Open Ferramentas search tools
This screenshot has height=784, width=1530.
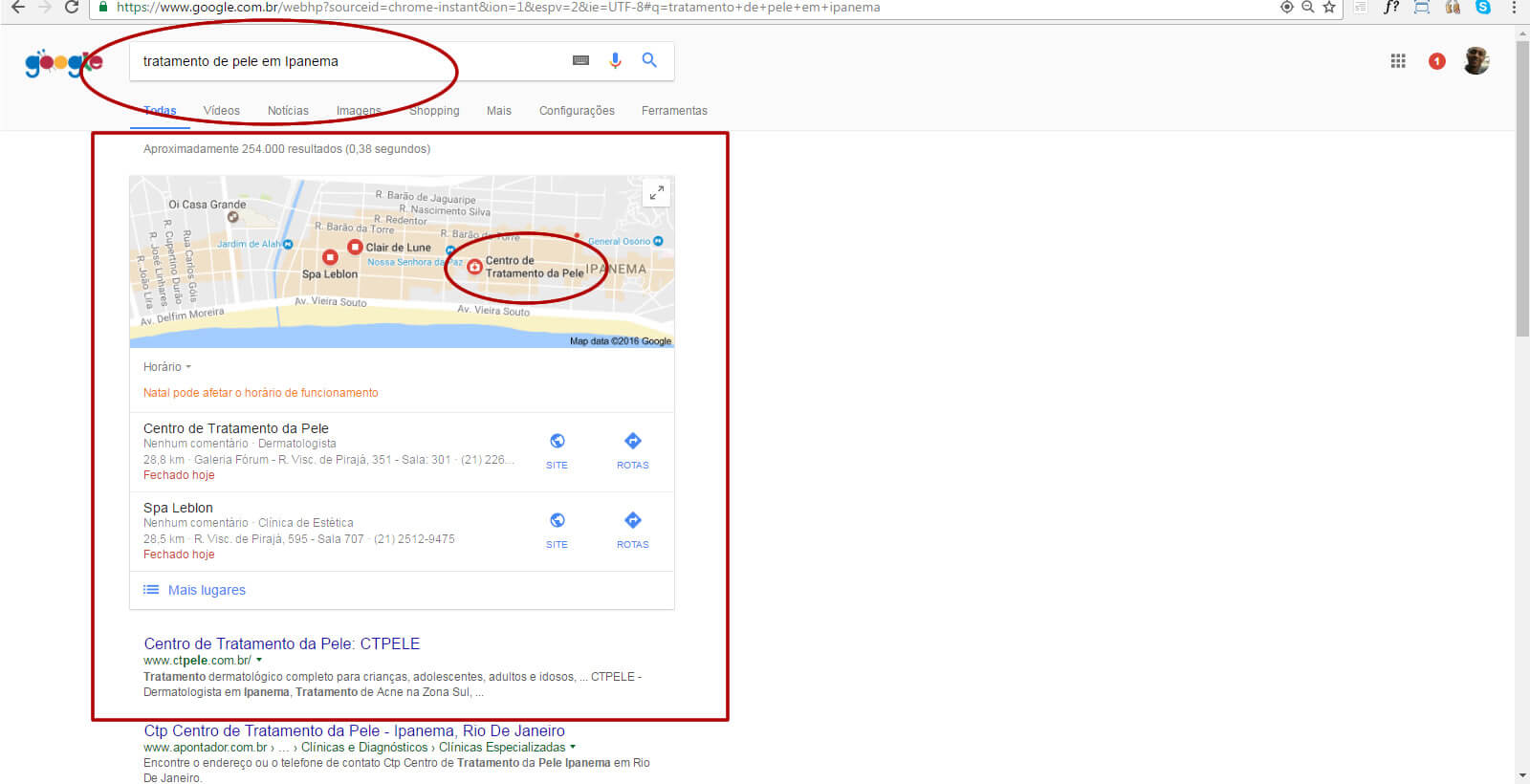(x=674, y=111)
